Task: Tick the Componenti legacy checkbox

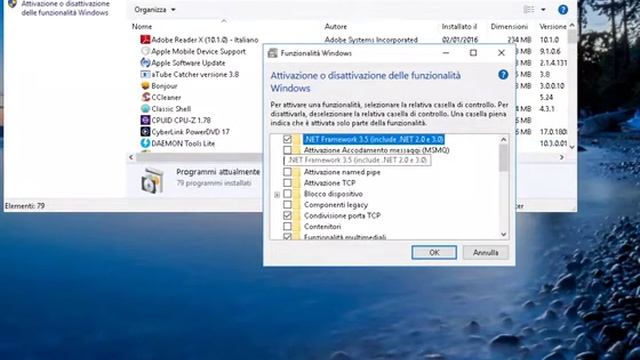Action: [287, 204]
